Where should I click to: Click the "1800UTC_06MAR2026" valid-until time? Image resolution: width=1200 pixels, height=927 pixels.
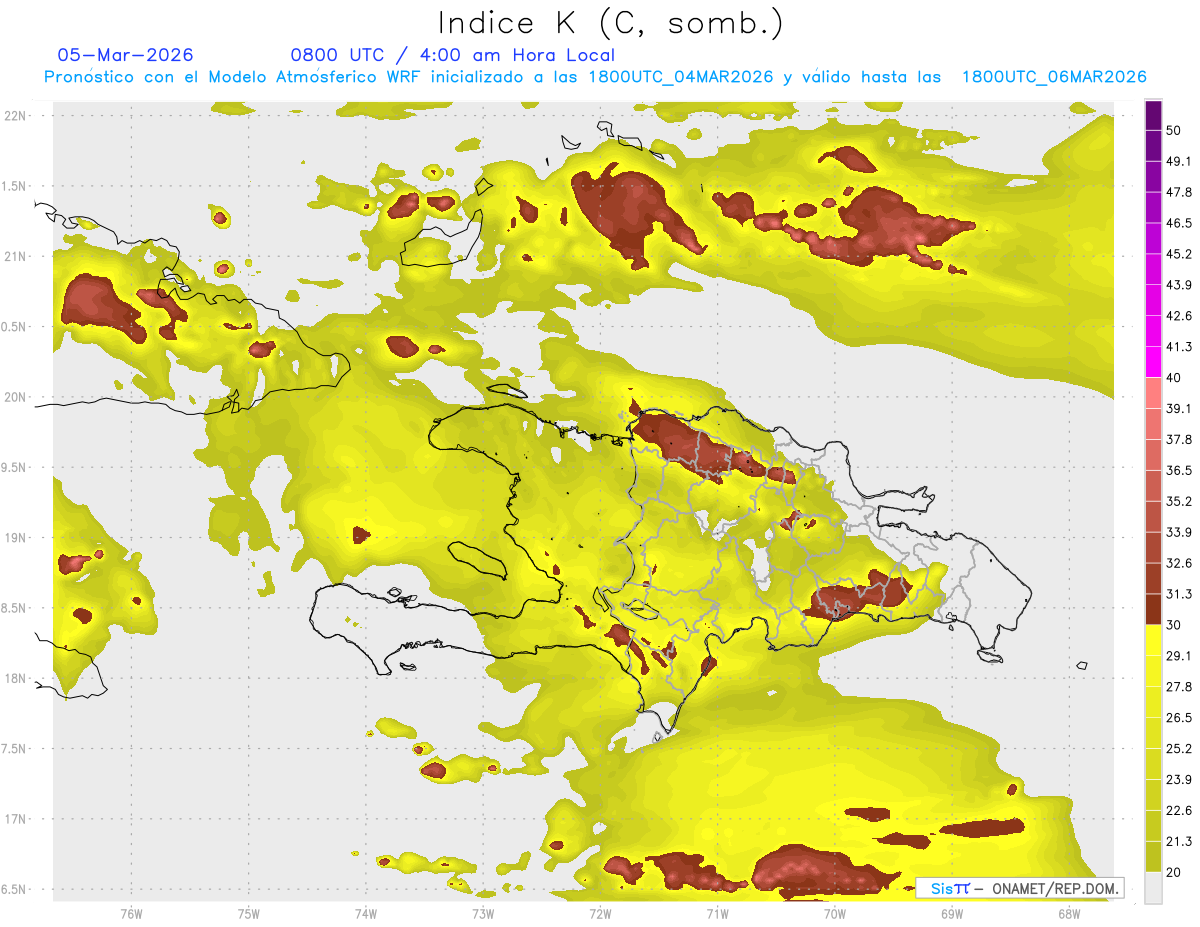[1054, 77]
